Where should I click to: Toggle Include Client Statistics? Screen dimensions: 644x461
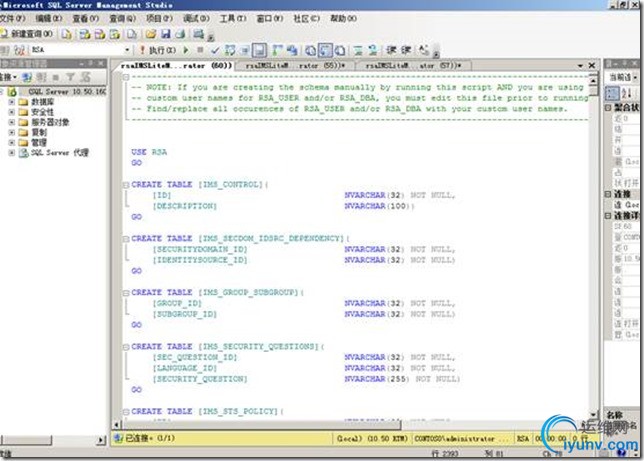[292, 50]
